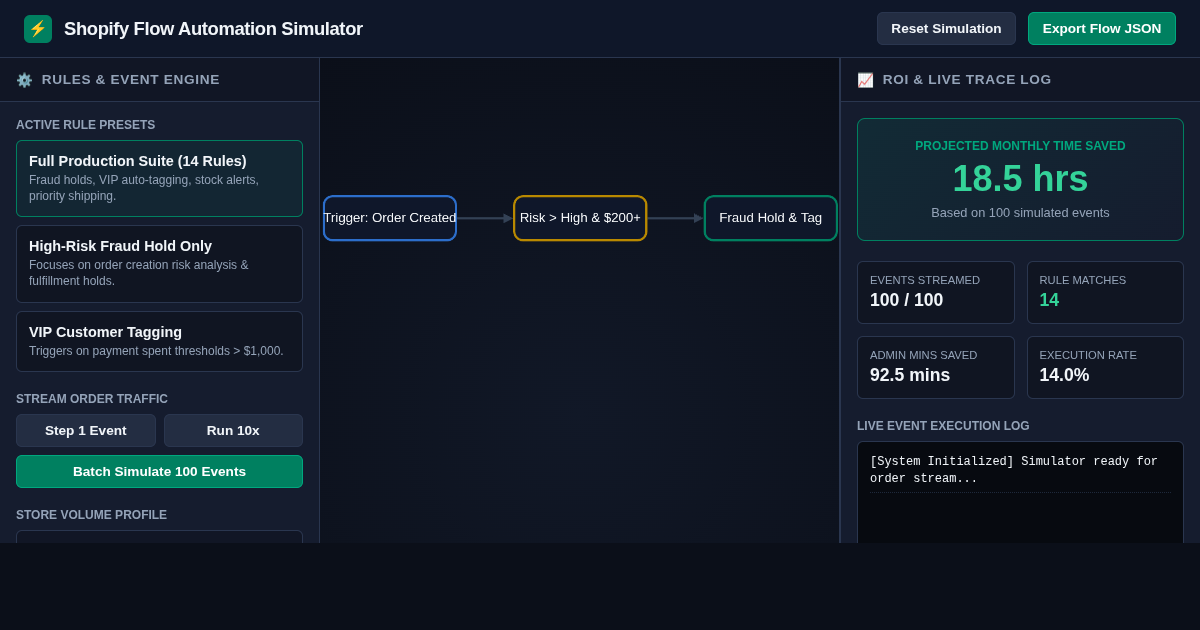Step one event in the stream
Screen dimensions: 1200x630
click(86, 431)
